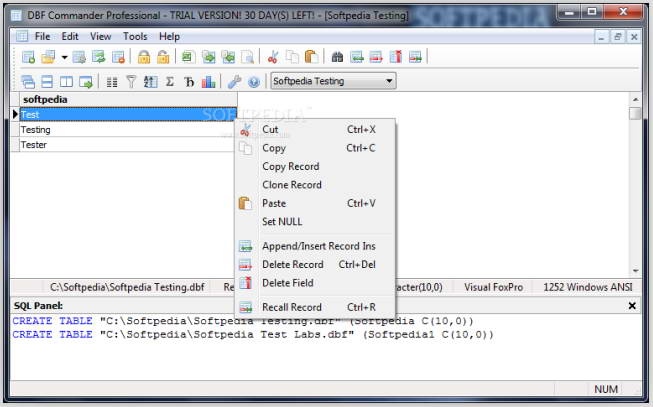Choose Copy from the context menu

314,148
